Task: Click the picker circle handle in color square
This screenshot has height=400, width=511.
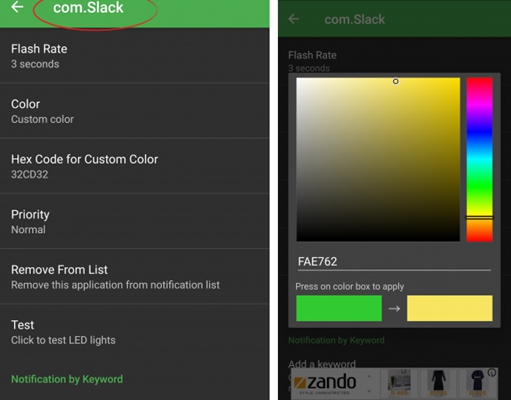Action: [395, 81]
